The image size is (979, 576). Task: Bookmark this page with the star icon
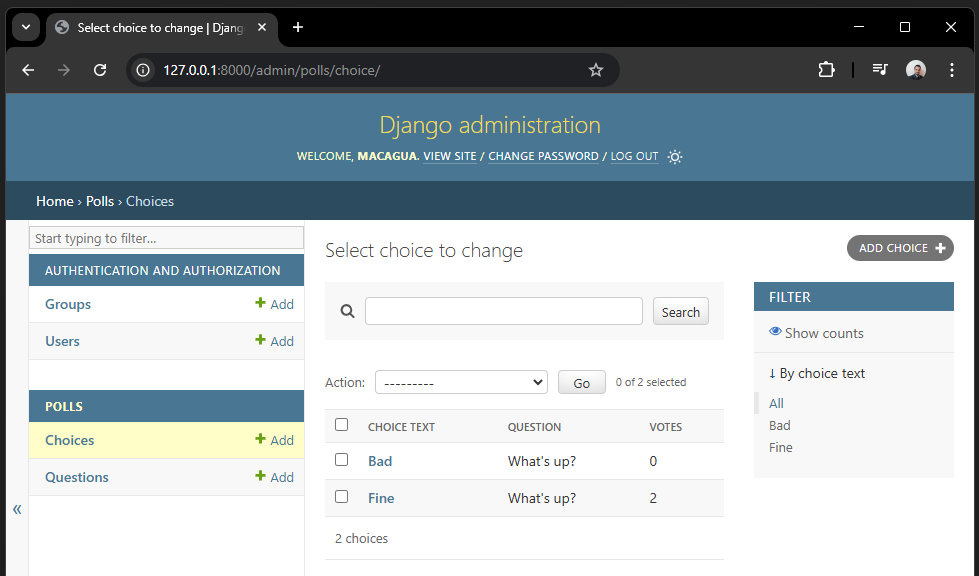tap(596, 70)
